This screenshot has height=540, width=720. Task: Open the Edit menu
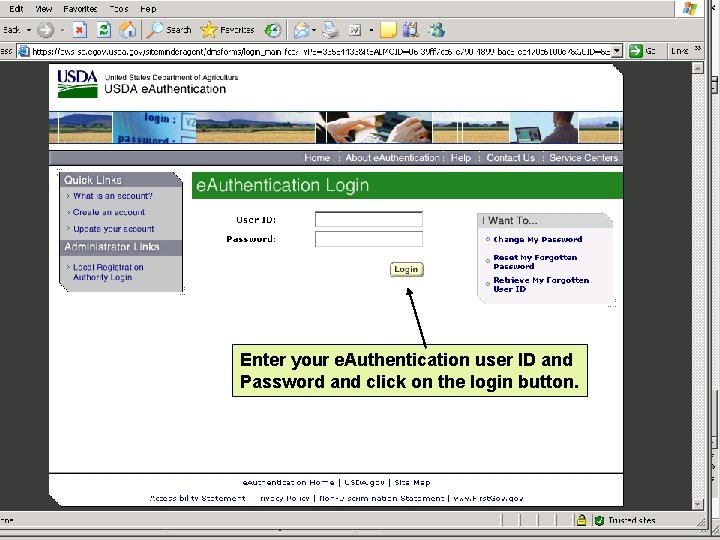click(x=16, y=9)
